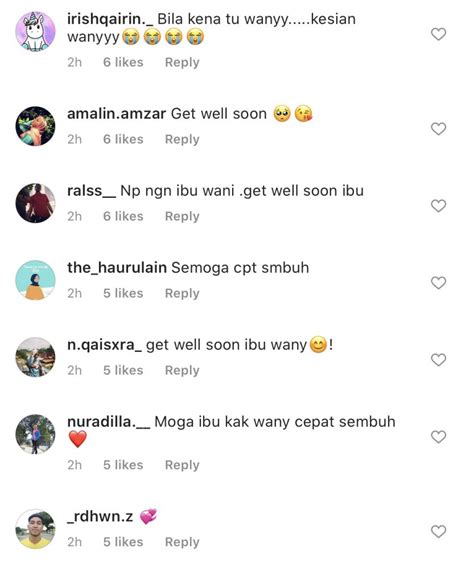Open nuradilla.__ profile picture
Screen dimensions: 474x582
tap(35, 434)
